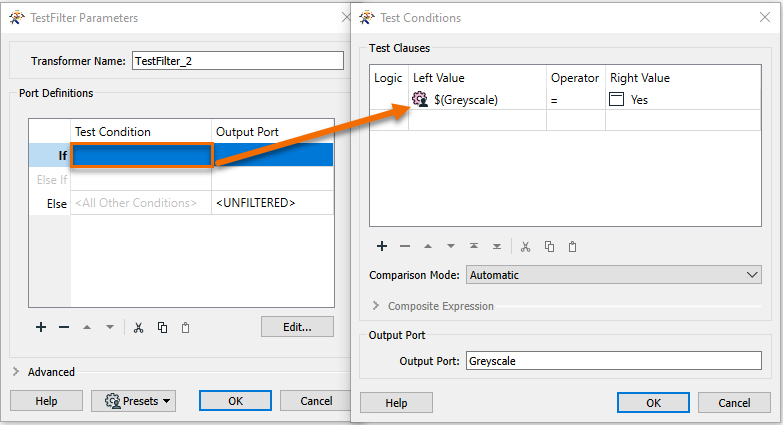
Task: Move test clause down one row
Action: click(x=451, y=246)
